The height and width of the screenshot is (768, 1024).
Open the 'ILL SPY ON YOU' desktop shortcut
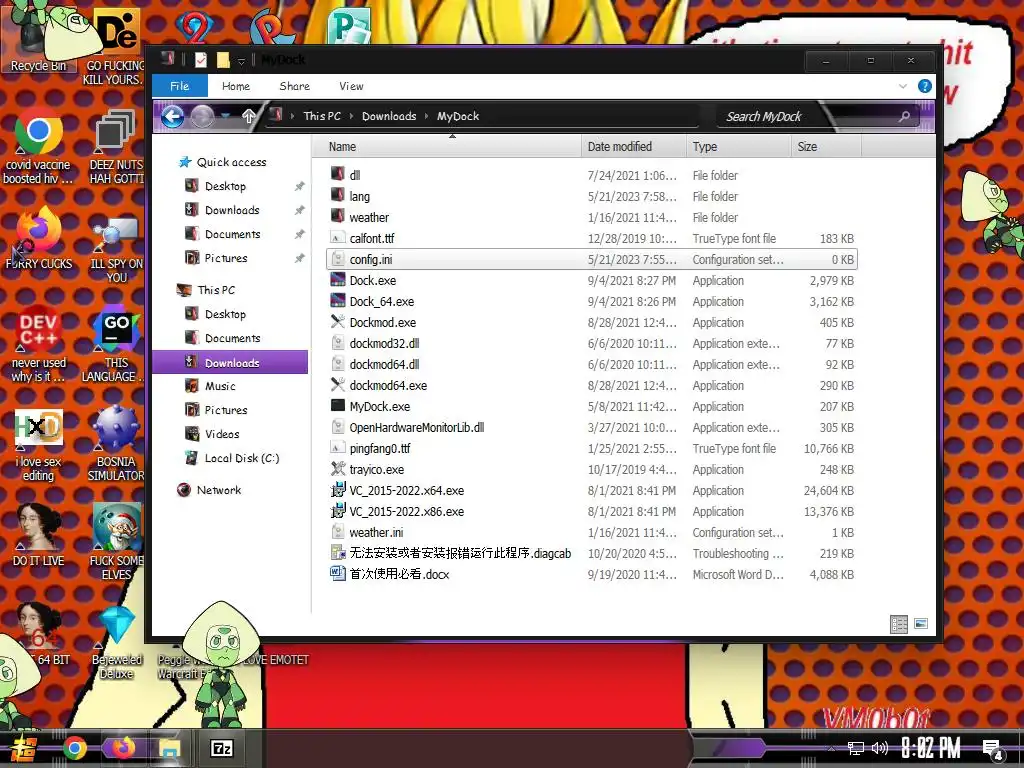tap(116, 251)
